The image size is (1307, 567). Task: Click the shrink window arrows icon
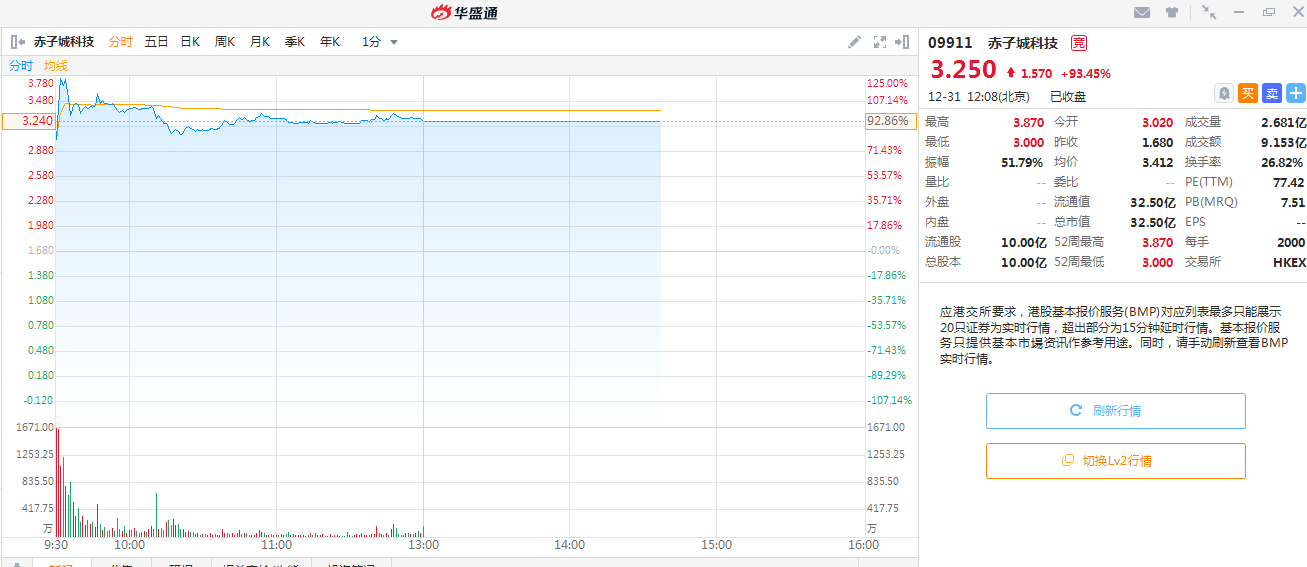point(1209,12)
